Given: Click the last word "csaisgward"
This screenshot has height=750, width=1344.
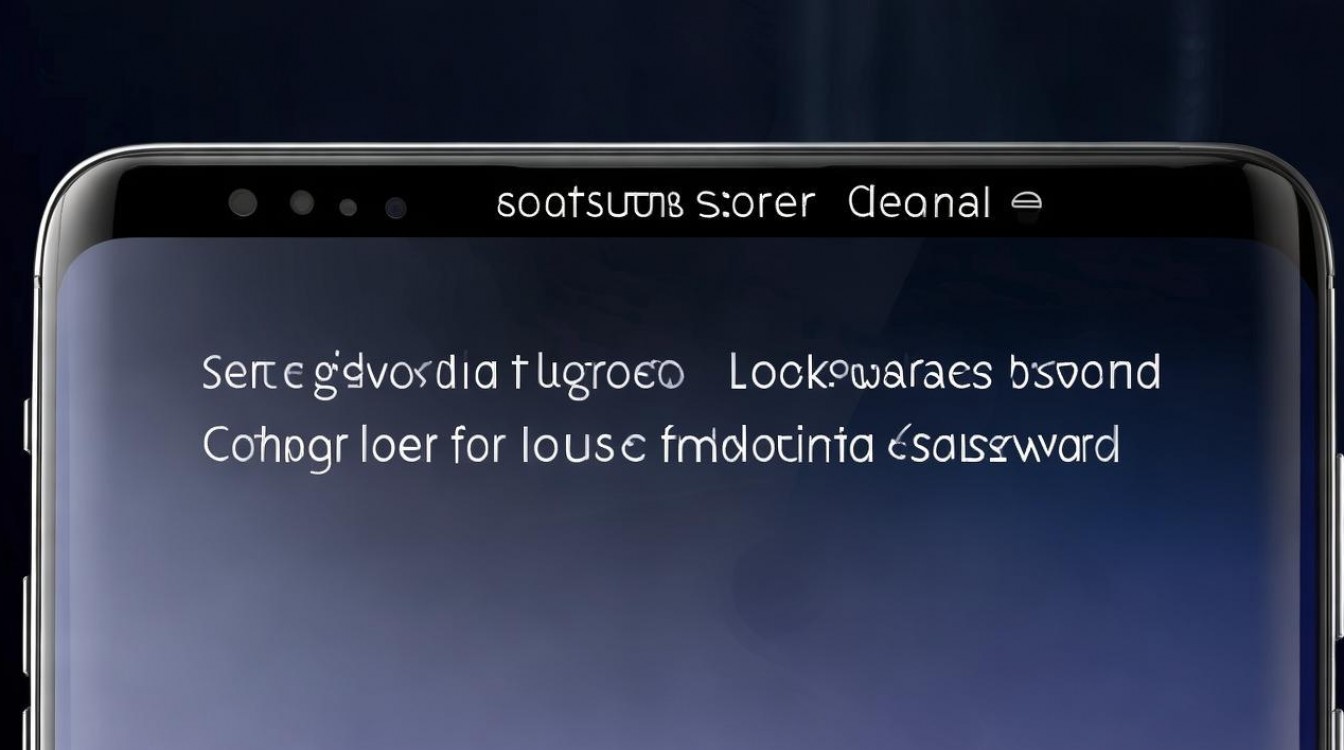Looking at the screenshot, I should (1004, 445).
